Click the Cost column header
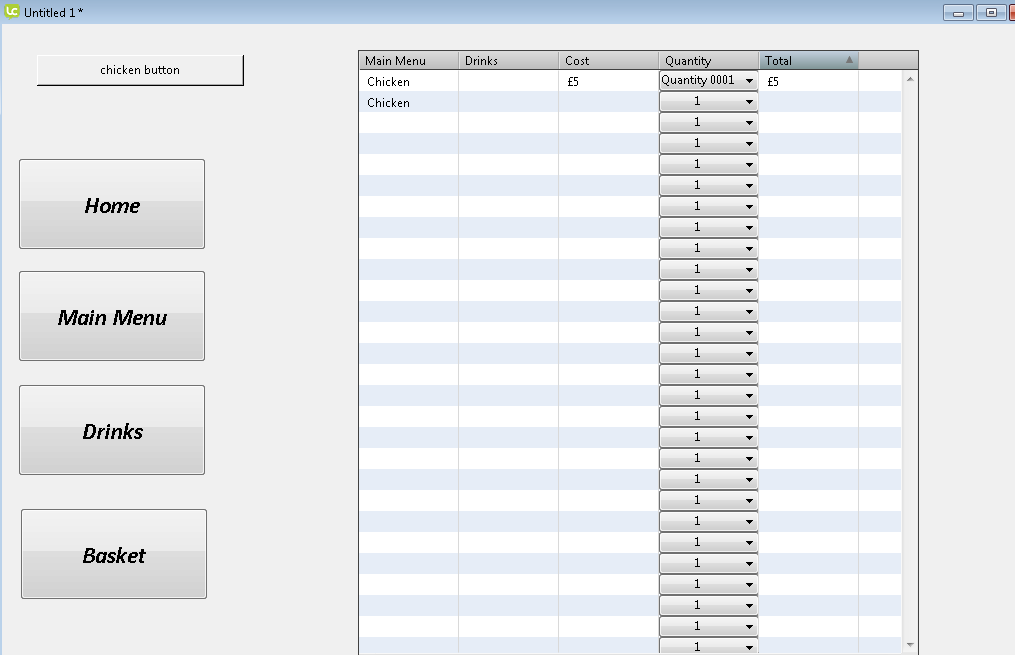Screen dimensions: 1015x655 coord(608,61)
